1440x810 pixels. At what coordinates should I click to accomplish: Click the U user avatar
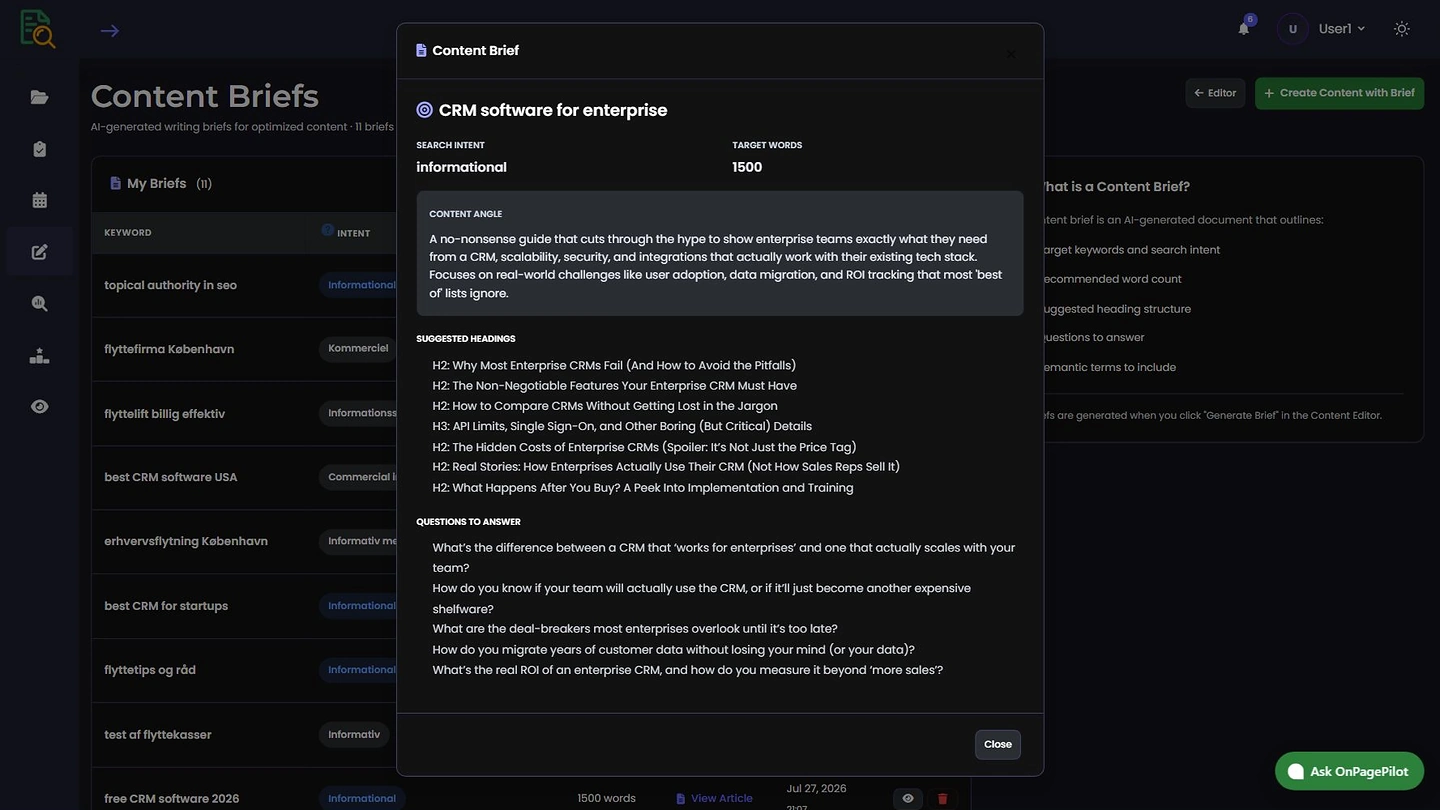point(1293,29)
